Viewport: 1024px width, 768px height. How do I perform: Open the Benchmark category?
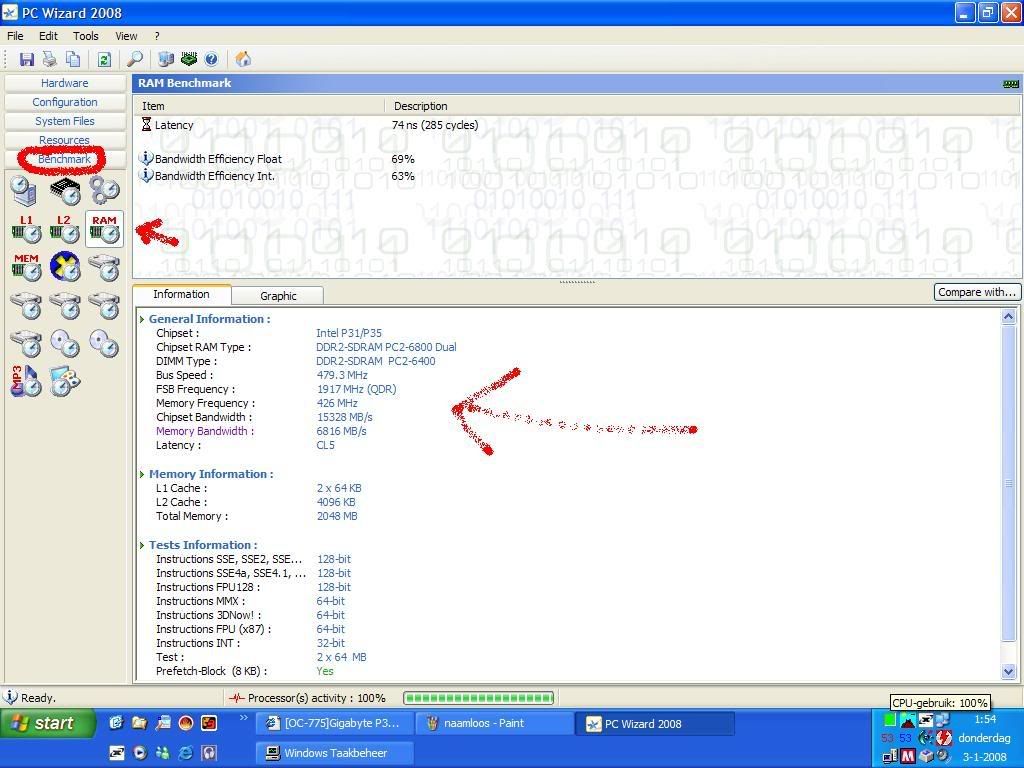point(65,159)
